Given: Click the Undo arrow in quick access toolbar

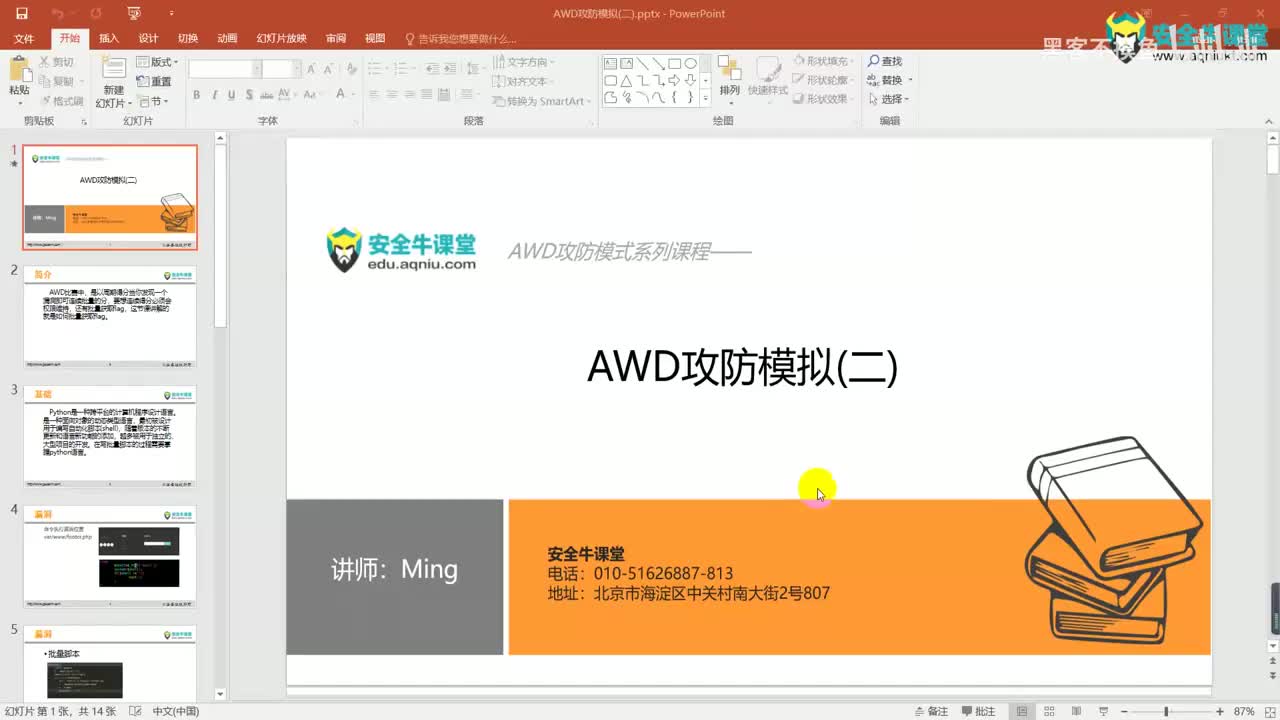Looking at the screenshot, I should (58, 14).
